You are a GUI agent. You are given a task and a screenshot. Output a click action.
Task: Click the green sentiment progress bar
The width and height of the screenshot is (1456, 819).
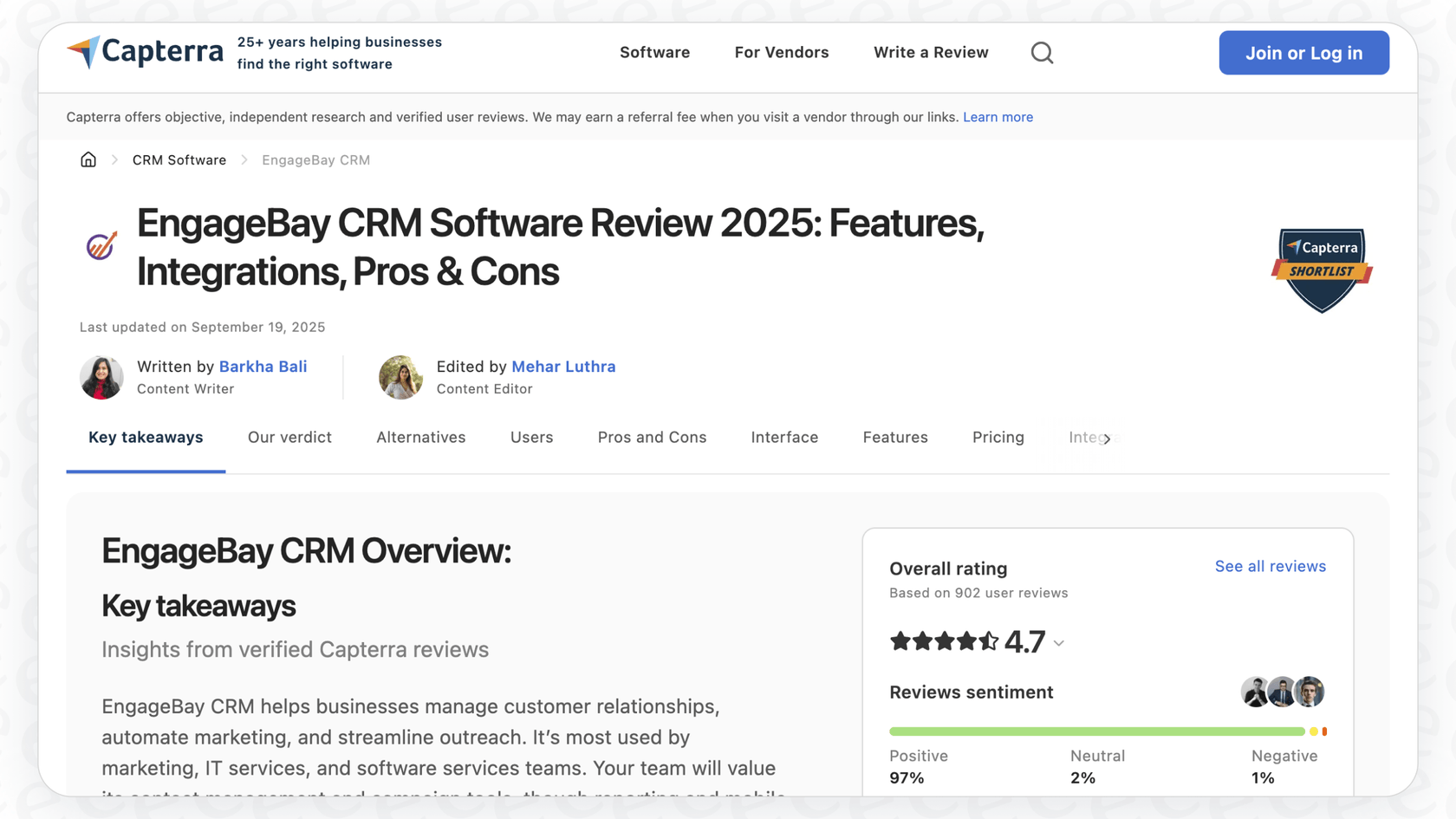point(1096,731)
